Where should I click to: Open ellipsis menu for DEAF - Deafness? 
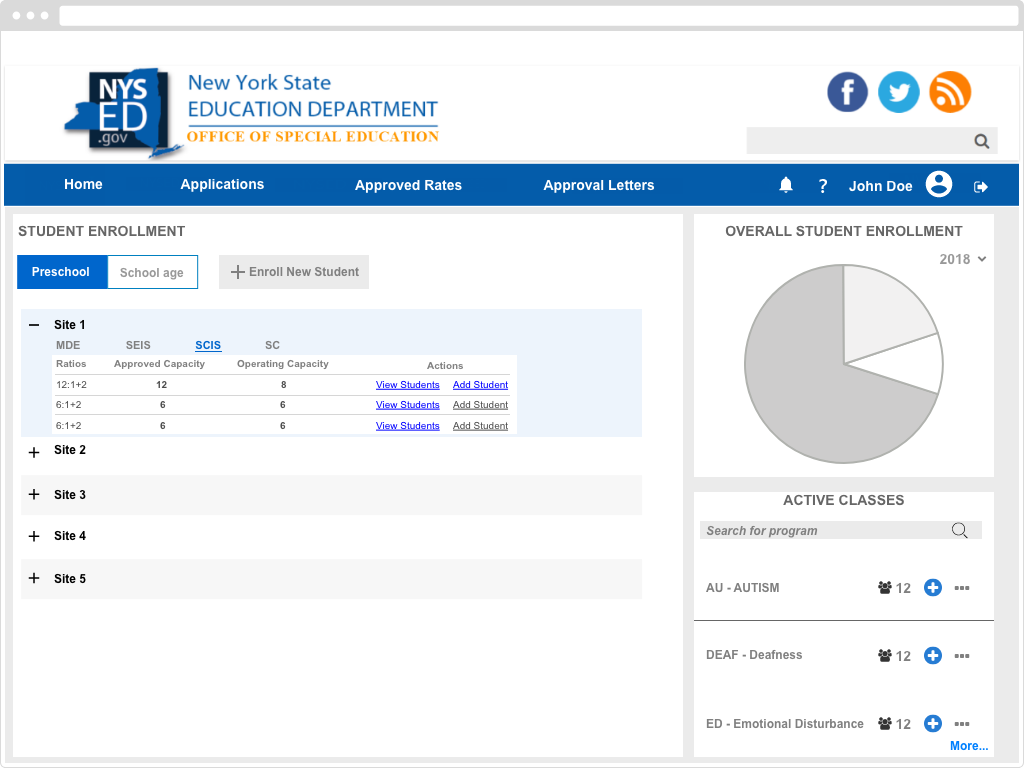pyautogui.click(x=962, y=656)
